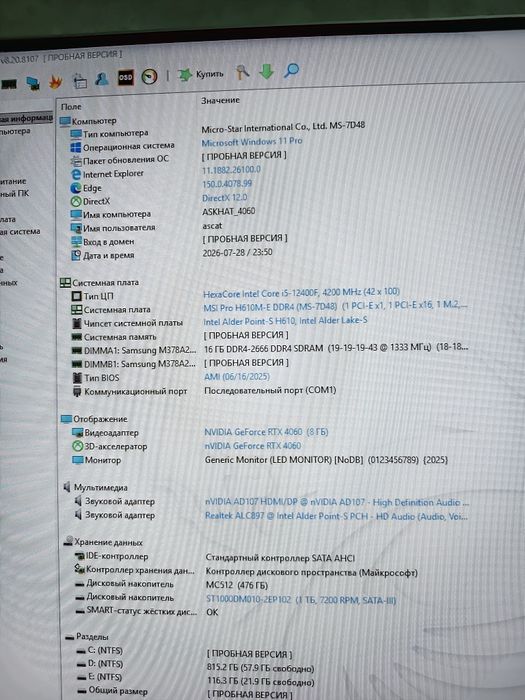The height and width of the screenshot is (700, 525).
Task: Open the nVIDIA GeForce RTX 4060 3D-accelerator link
Action: [x=253, y=446]
